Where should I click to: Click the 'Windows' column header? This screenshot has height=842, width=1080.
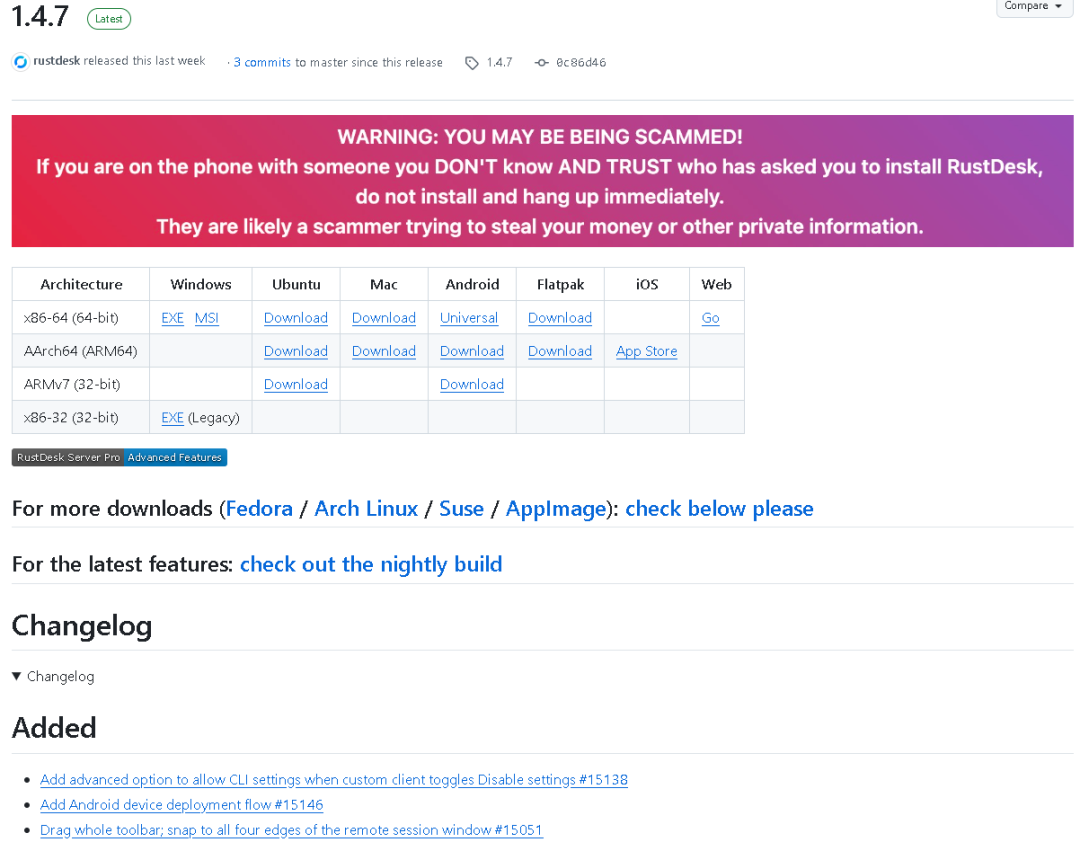click(201, 285)
